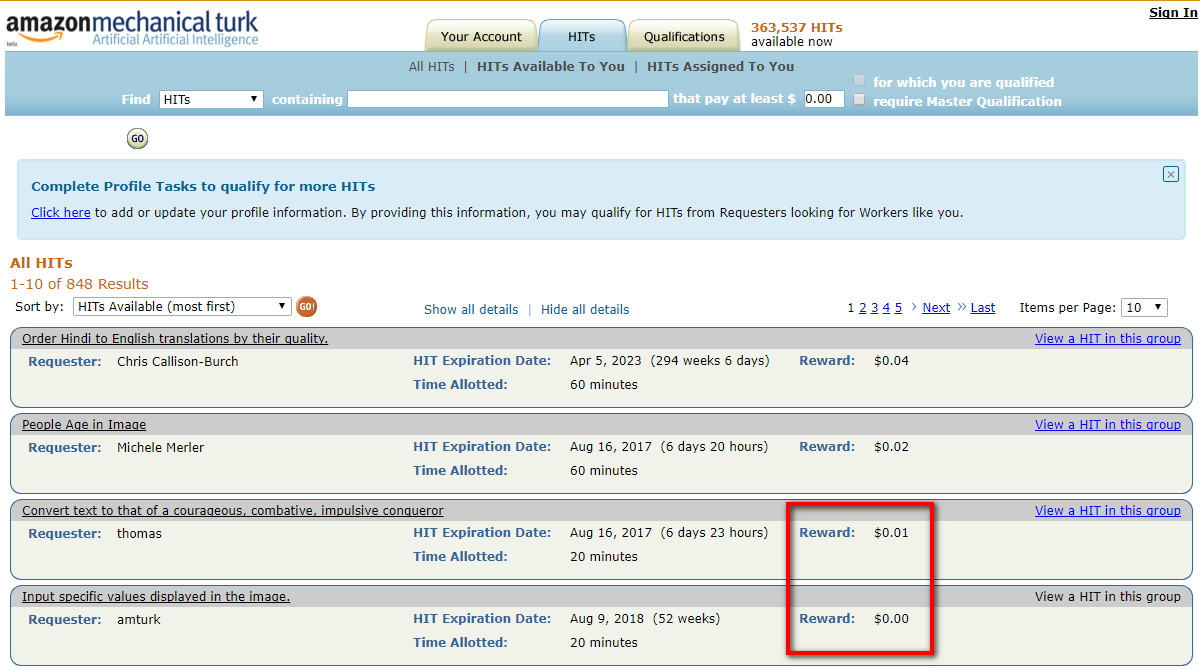
Task: View a HIT in People Age group
Action: [1108, 425]
